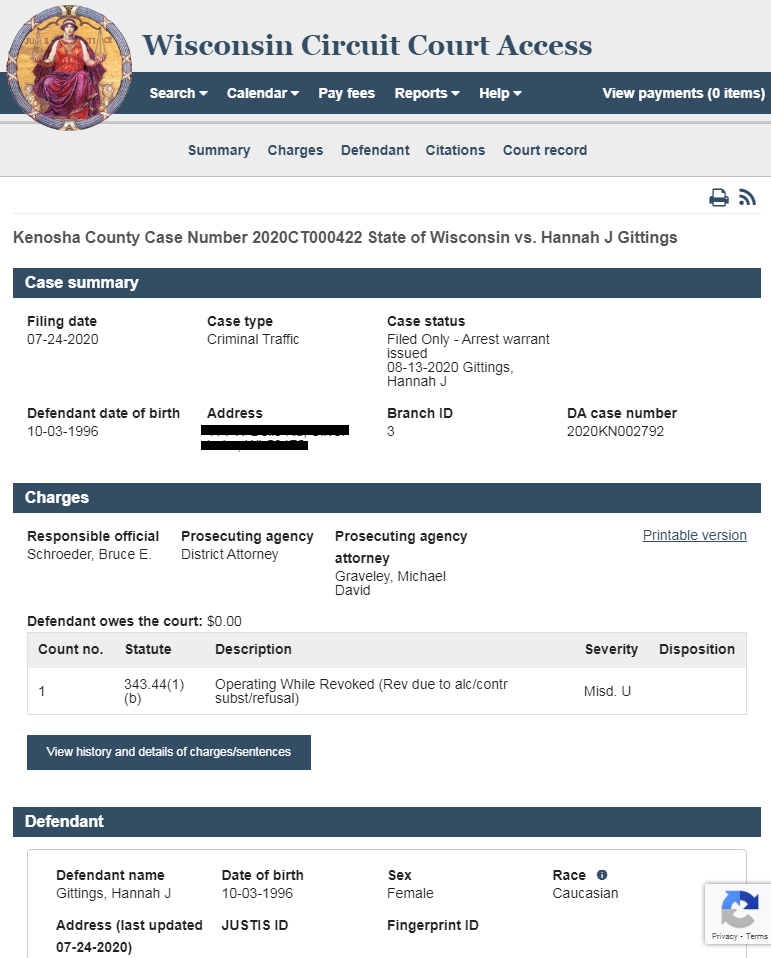Click the Lady Justice seal logo
Viewport: 771px width, 958px height.
(x=68, y=67)
